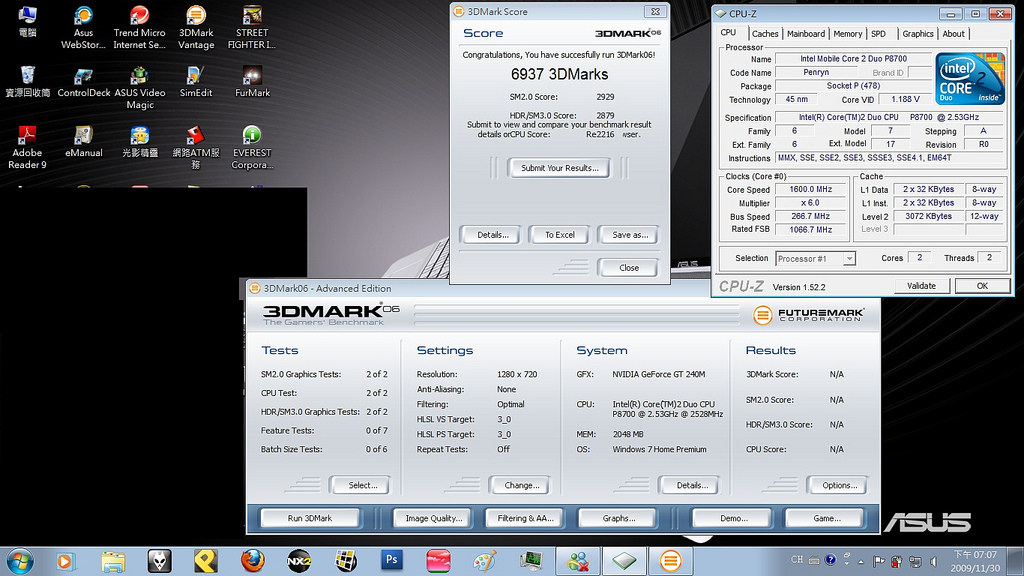Click the CPU name field 'Intel Mobile Core 2 Duo P8700'

pyautogui.click(x=853, y=59)
